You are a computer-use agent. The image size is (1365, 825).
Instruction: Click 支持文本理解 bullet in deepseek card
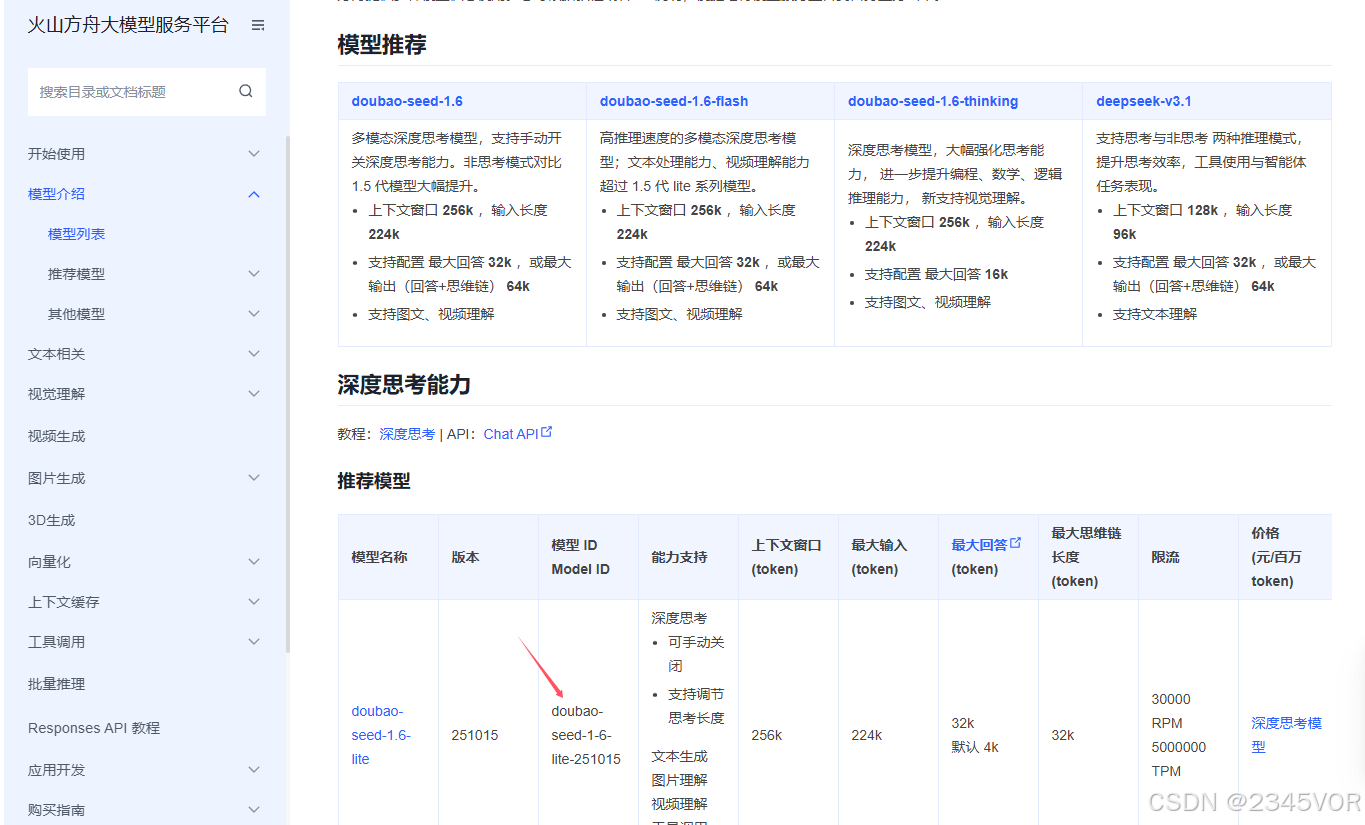coord(1155,314)
